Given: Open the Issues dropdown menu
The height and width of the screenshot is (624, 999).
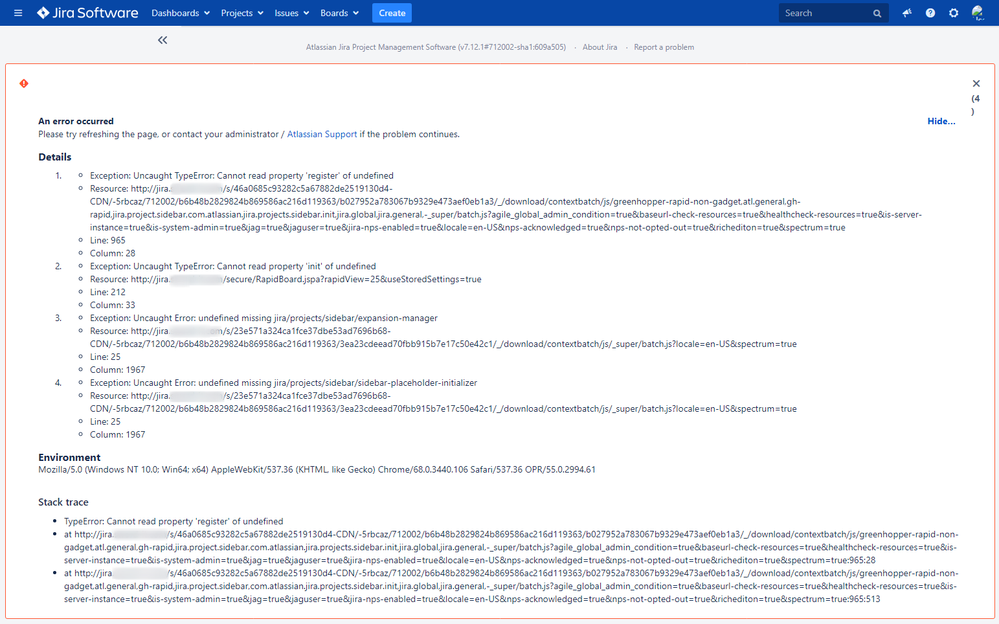Looking at the screenshot, I should [x=292, y=13].
